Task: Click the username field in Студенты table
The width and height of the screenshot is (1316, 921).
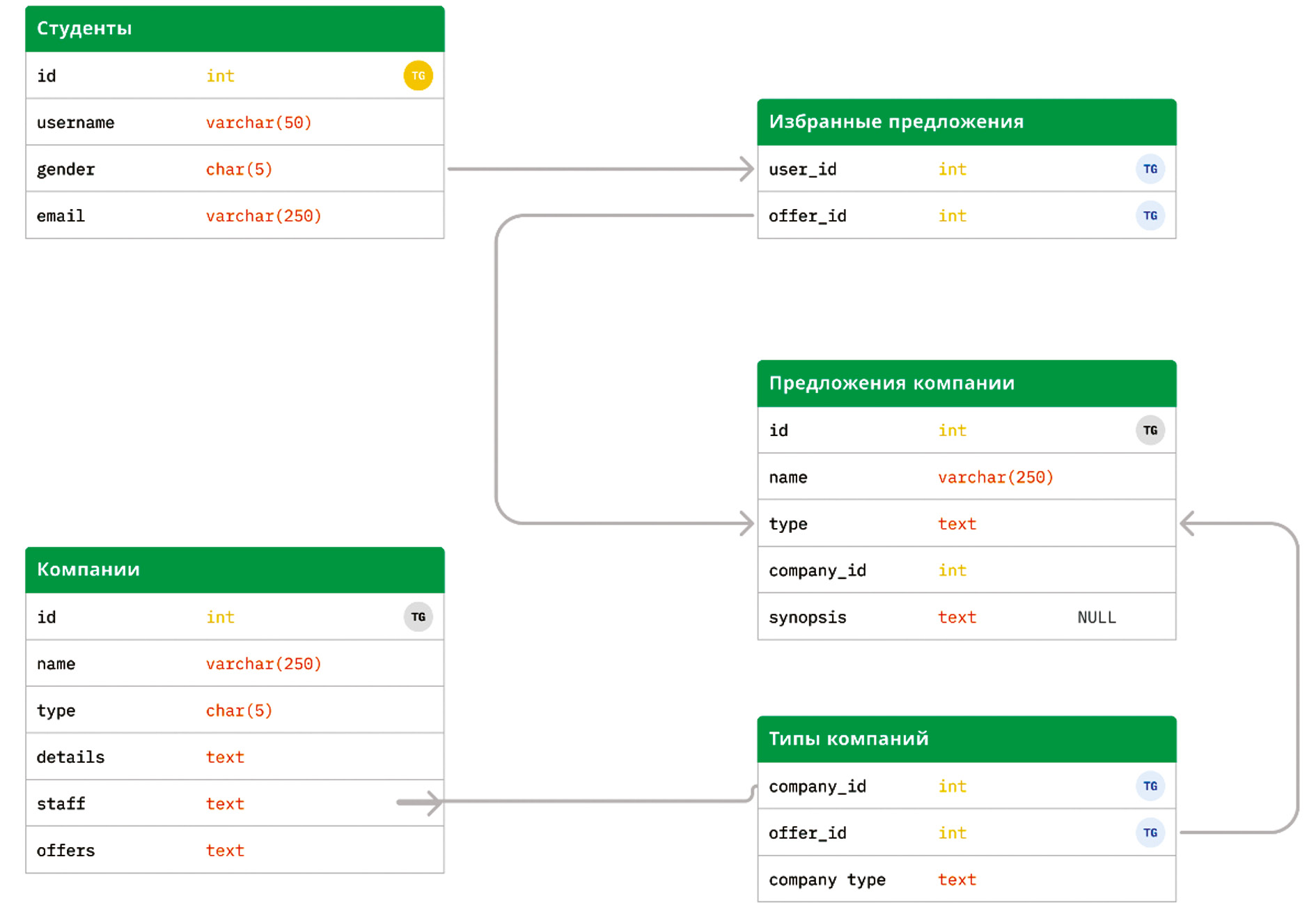Action: click(75, 123)
